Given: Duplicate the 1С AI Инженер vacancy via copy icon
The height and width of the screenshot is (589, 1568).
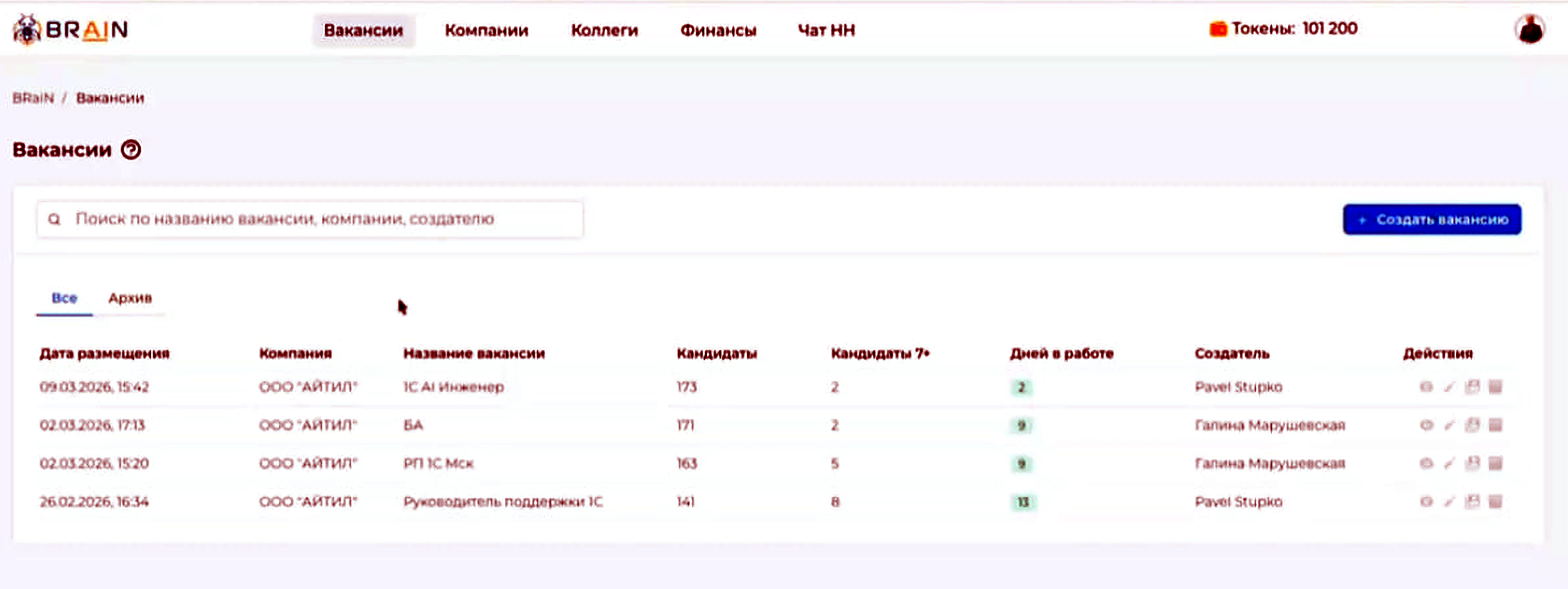Looking at the screenshot, I should point(1472,387).
